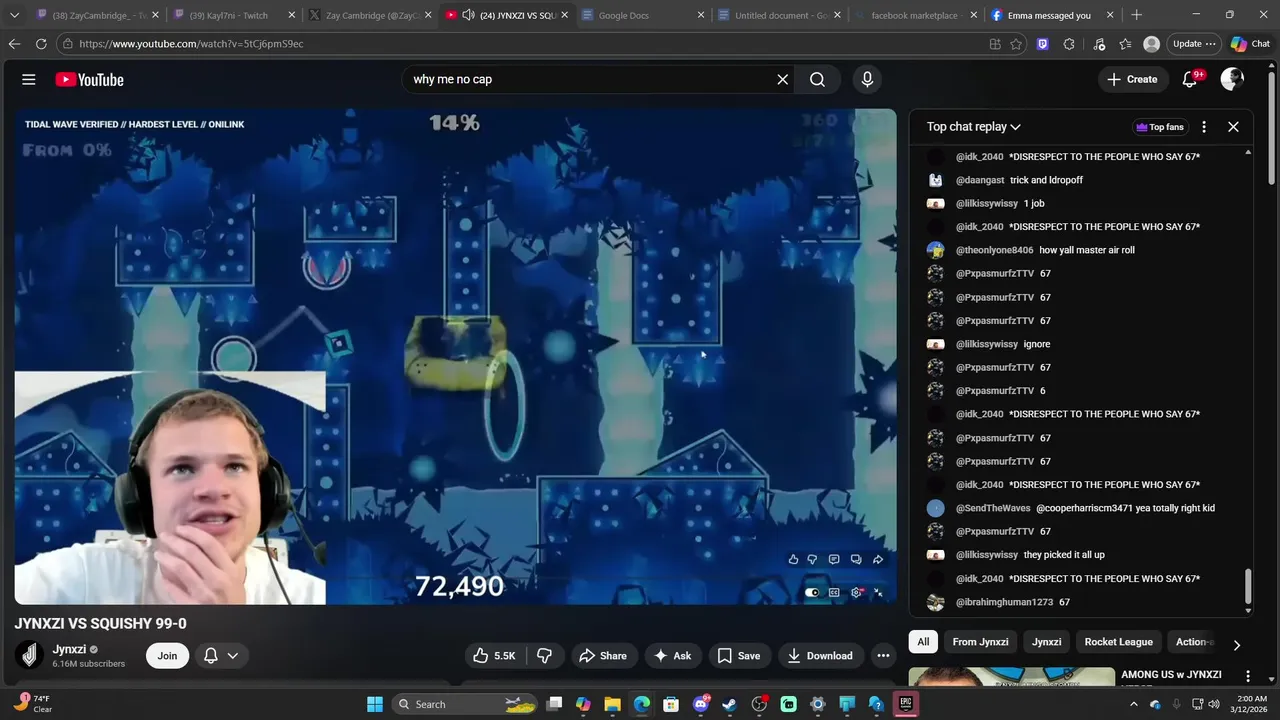Open the player settings gear

point(856,592)
